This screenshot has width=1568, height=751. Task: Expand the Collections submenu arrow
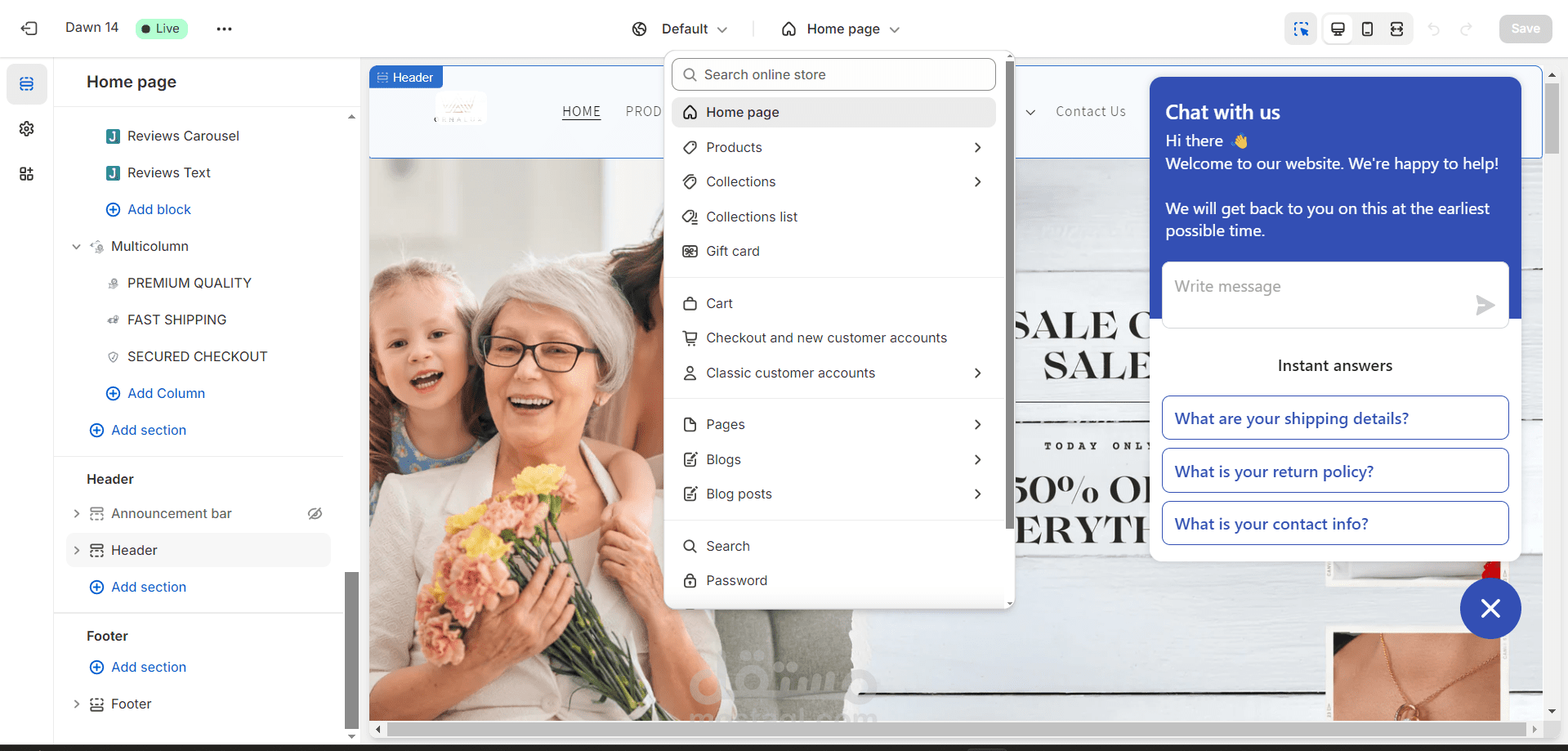(978, 181)
